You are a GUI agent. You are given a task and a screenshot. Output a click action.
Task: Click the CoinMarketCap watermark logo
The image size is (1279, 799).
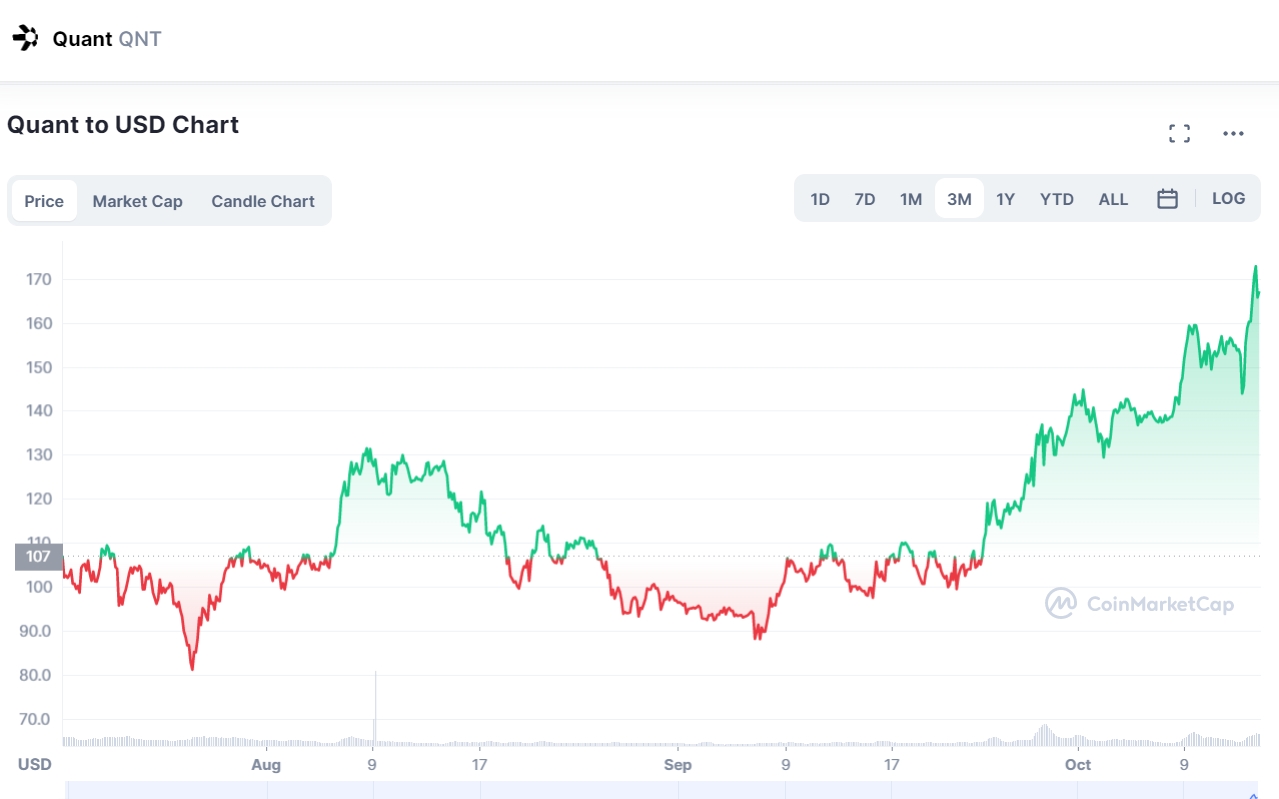tap(1139, 603)
